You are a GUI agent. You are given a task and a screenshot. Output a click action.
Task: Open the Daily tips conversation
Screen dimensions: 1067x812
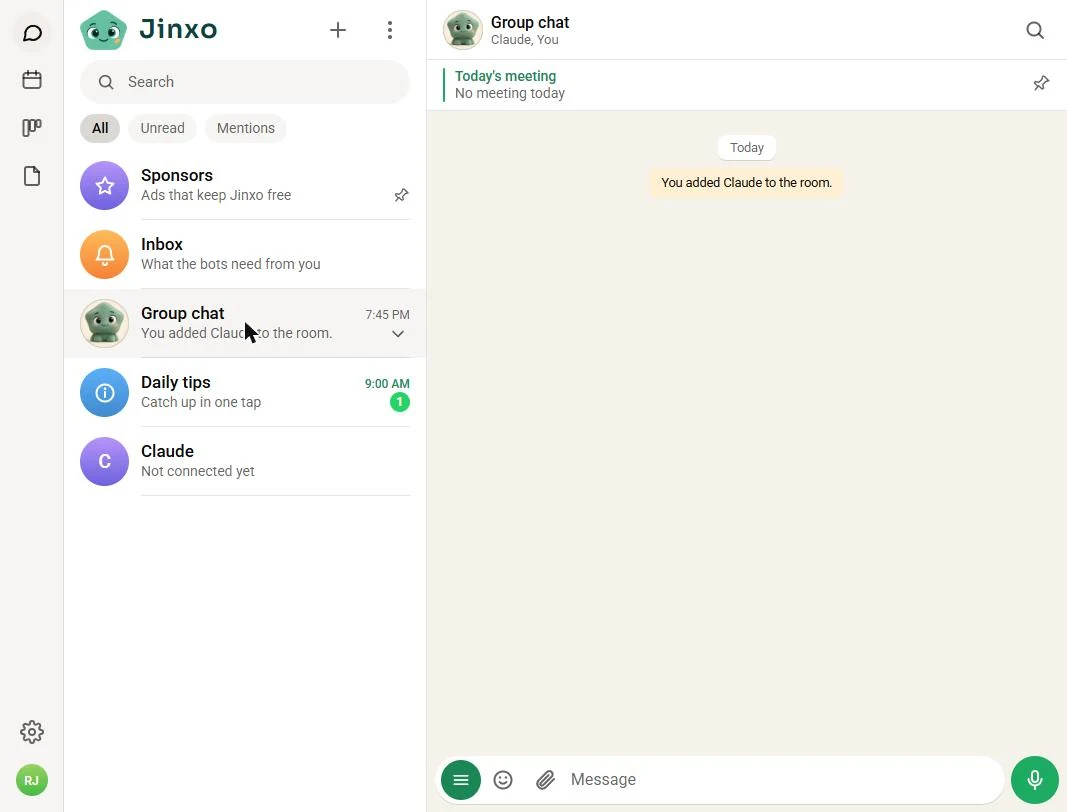[x=245, y=393]
